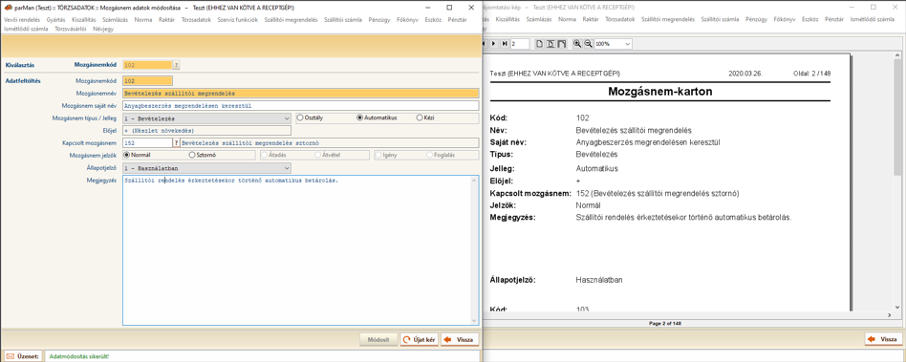Select the Igény radio option

pyautogui.click(x=378, y=155)
